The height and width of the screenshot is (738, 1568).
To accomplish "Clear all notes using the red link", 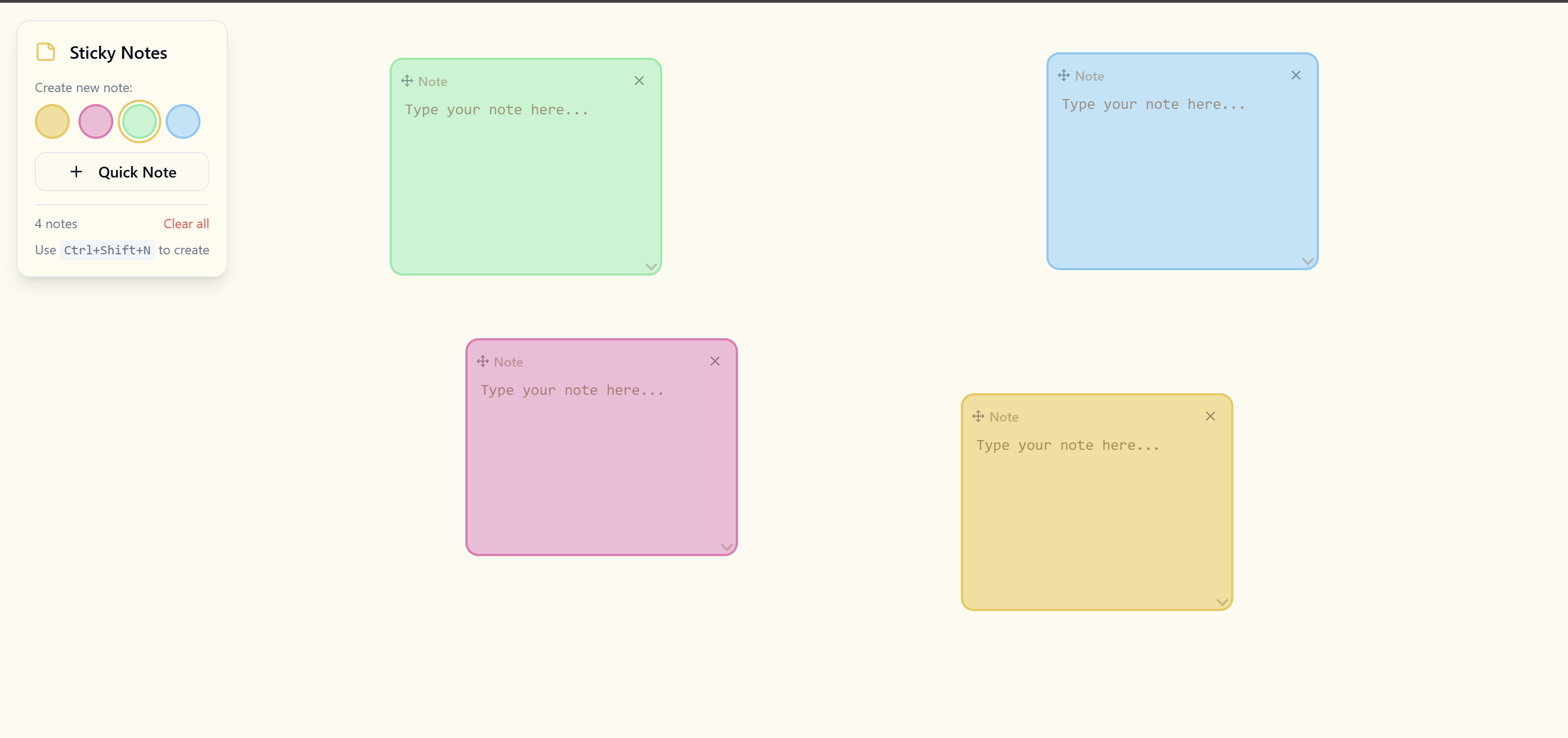I will 186,223.
